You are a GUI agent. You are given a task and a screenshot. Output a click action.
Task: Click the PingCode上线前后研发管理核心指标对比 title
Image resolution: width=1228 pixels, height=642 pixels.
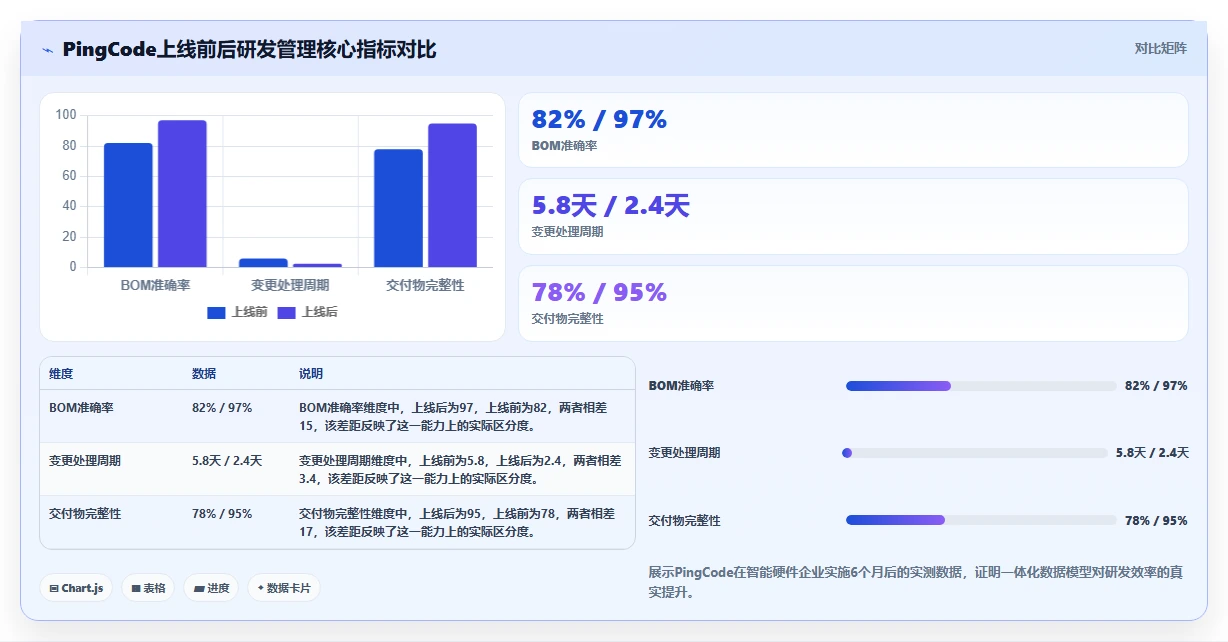(249, 50)
